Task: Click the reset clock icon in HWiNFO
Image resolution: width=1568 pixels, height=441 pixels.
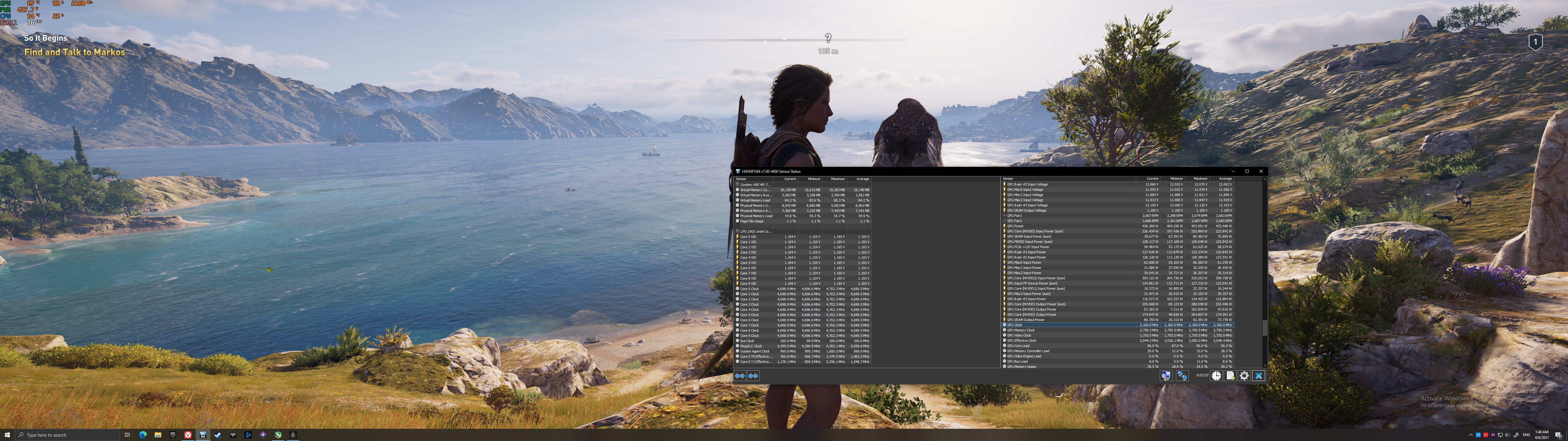Action: point(1216,376)
